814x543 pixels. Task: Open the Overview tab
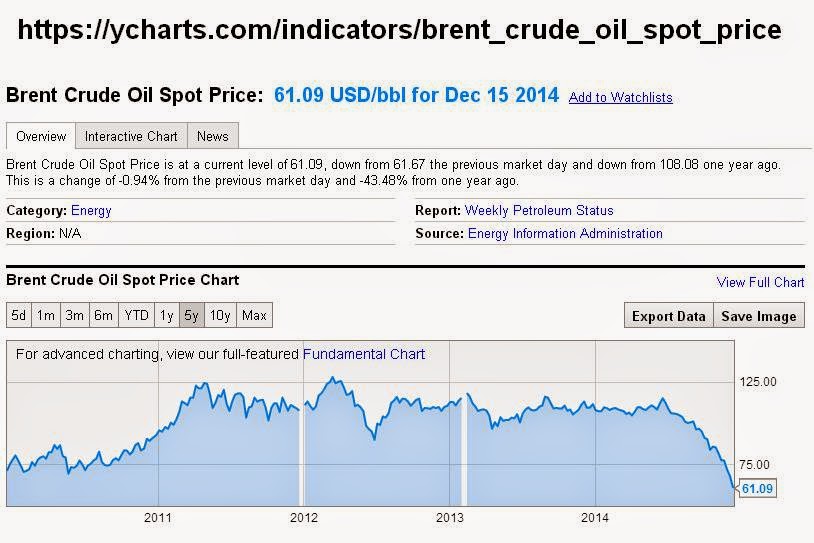[41, 136]
